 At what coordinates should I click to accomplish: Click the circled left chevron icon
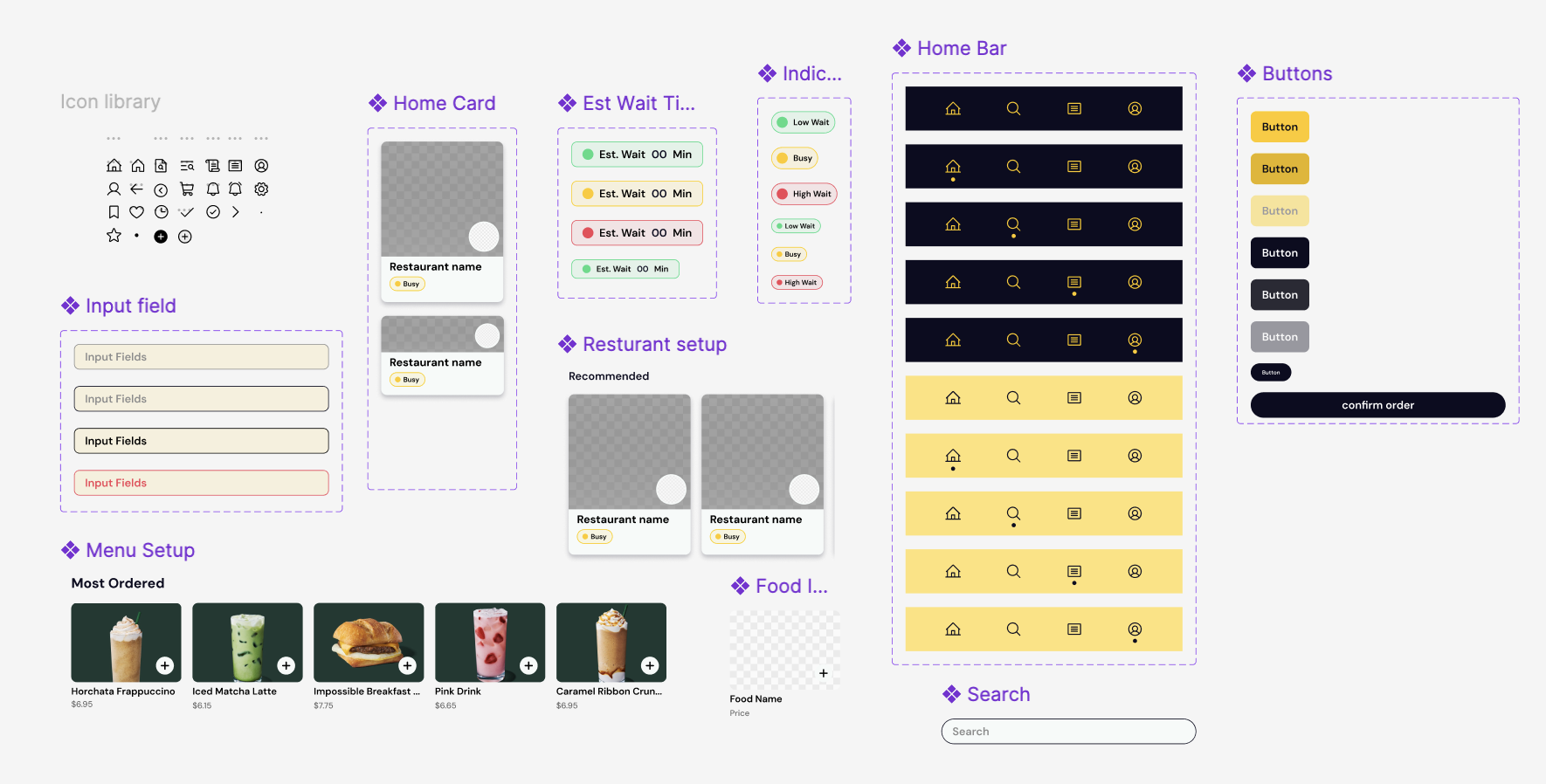[161, 189]
